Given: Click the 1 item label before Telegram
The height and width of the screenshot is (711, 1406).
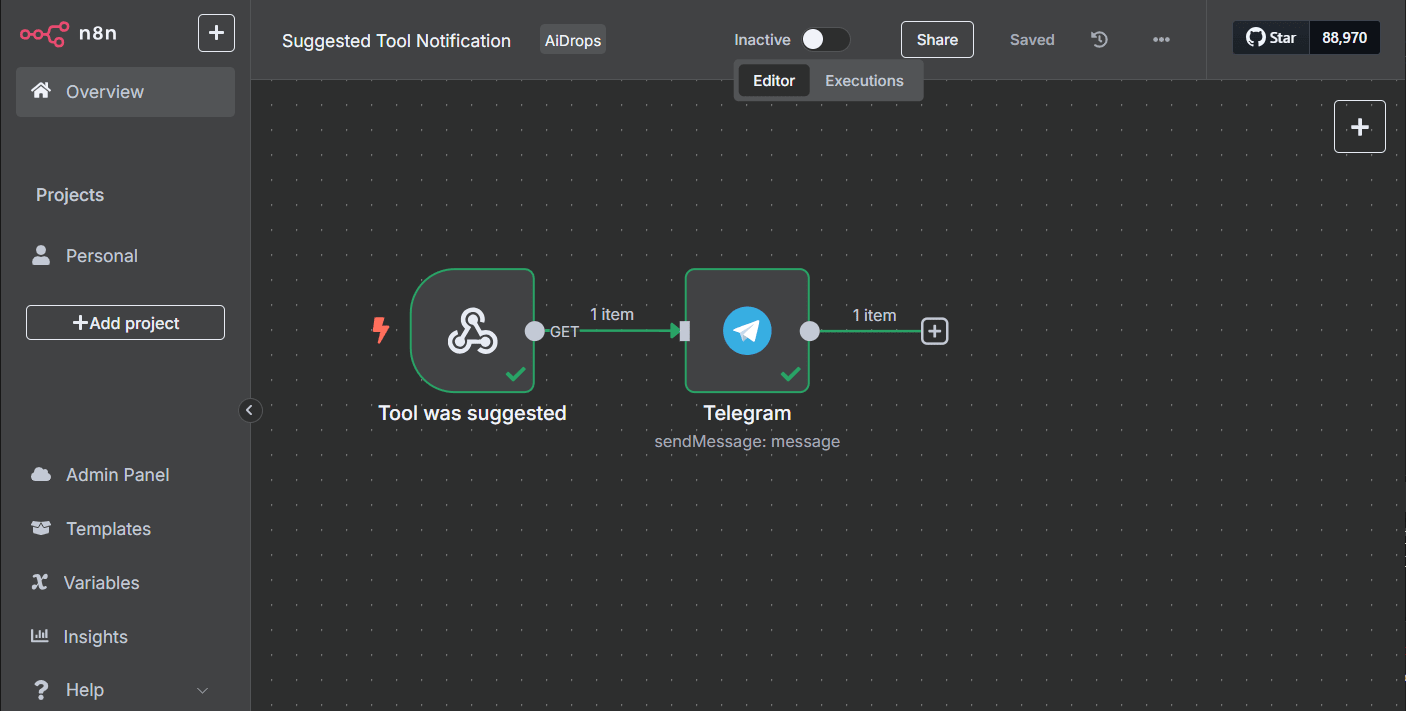Looking at the screenshot, I should click(x=612, y=314).
